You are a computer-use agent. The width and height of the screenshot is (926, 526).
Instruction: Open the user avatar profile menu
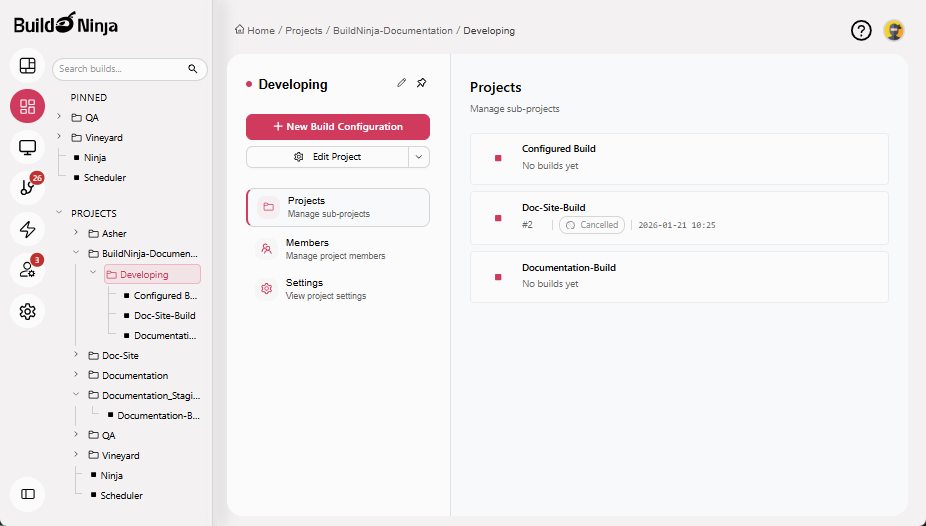pyautogui.click(x=894, y=30)
